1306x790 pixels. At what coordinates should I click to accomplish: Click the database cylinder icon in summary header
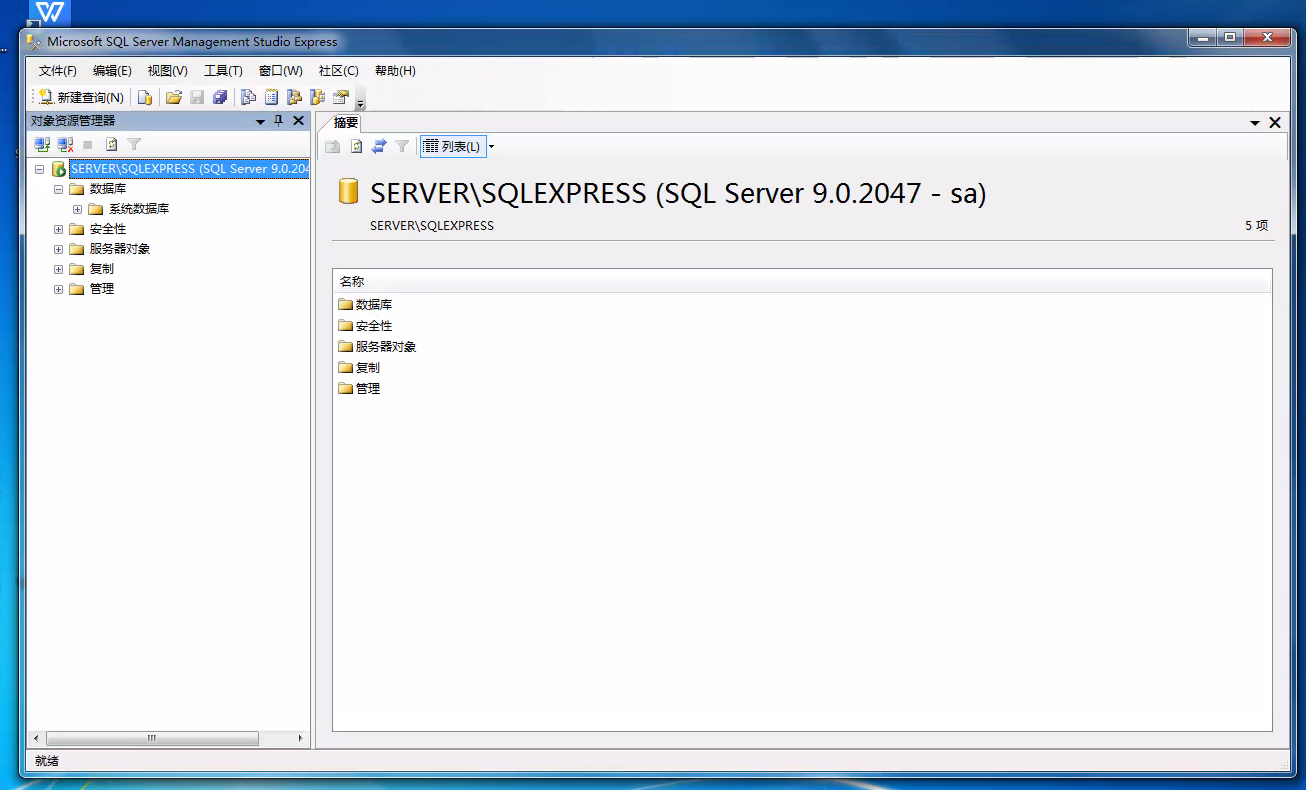(x=348, y=191)
